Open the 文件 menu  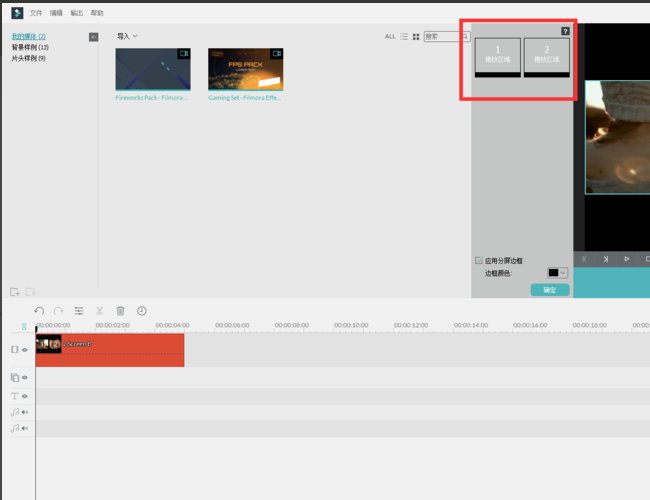point(36,13)
